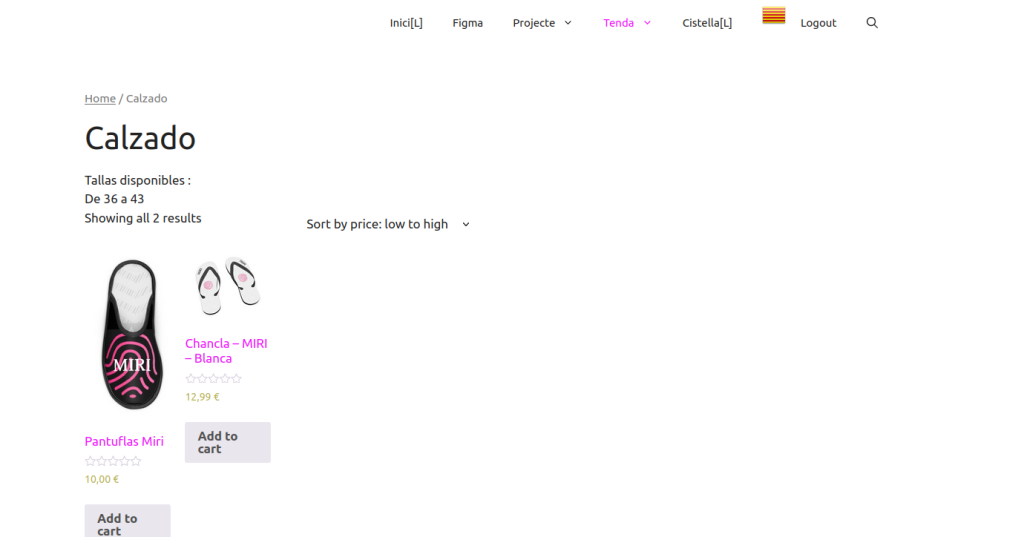This screenshot has height=537, width=1024.
Task: Click the Chancla MIRI Blanca star rating
Action: (214, 379)
